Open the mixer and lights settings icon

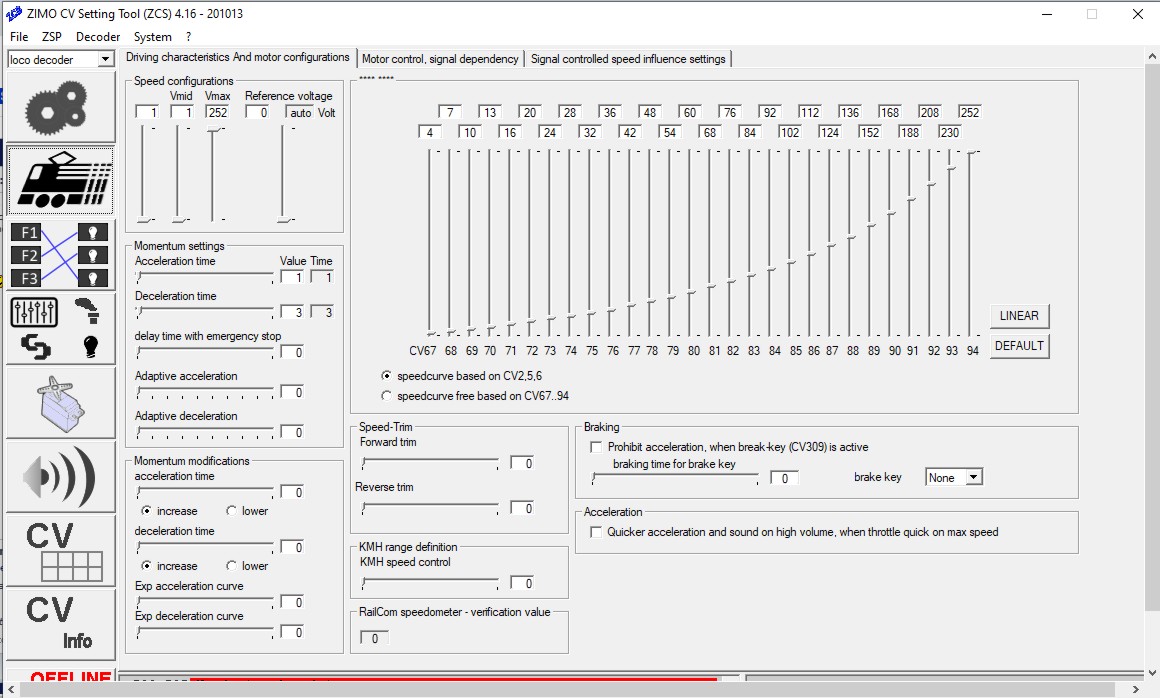click(x=60, y=328)
